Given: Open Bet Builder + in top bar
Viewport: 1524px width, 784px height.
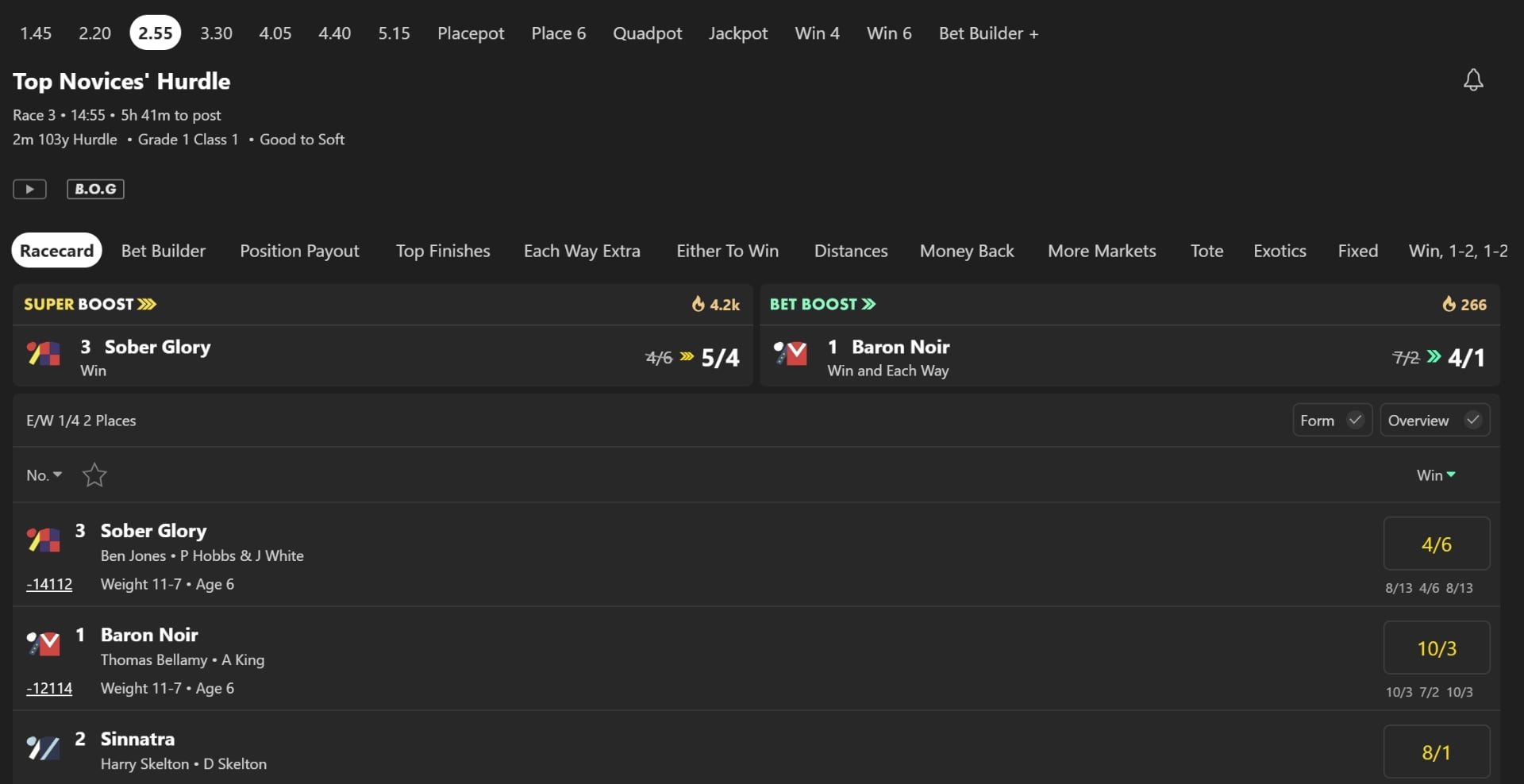Looking at the screenshot, I should point(989,33).
